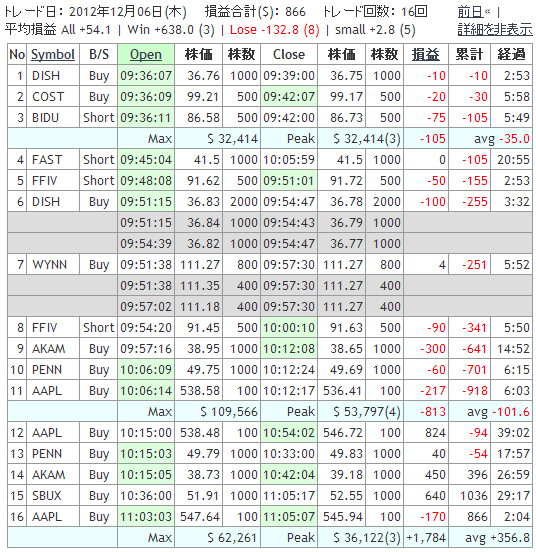Click close time 11:05:17
Image resolution: width=536 pixels, height=552 pixels.
point(289,496)
